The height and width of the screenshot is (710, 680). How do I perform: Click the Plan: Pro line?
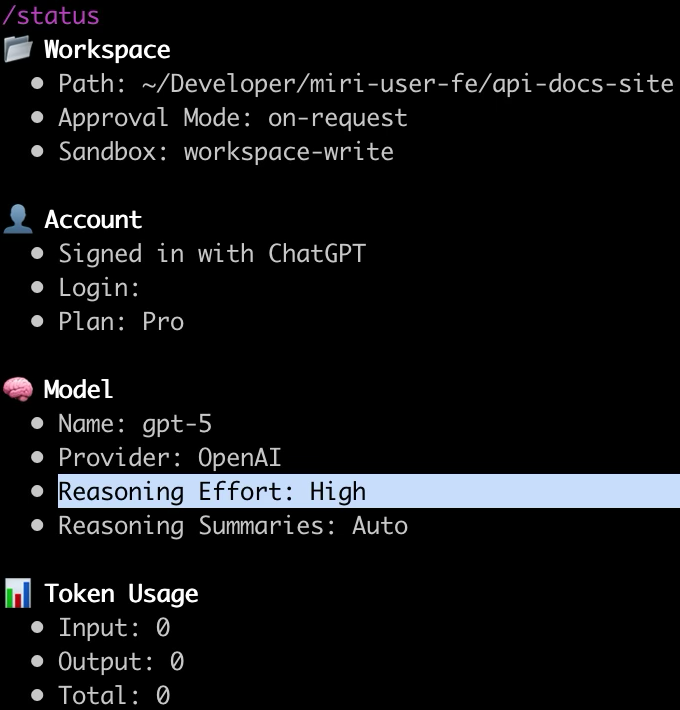pos(121,321)
